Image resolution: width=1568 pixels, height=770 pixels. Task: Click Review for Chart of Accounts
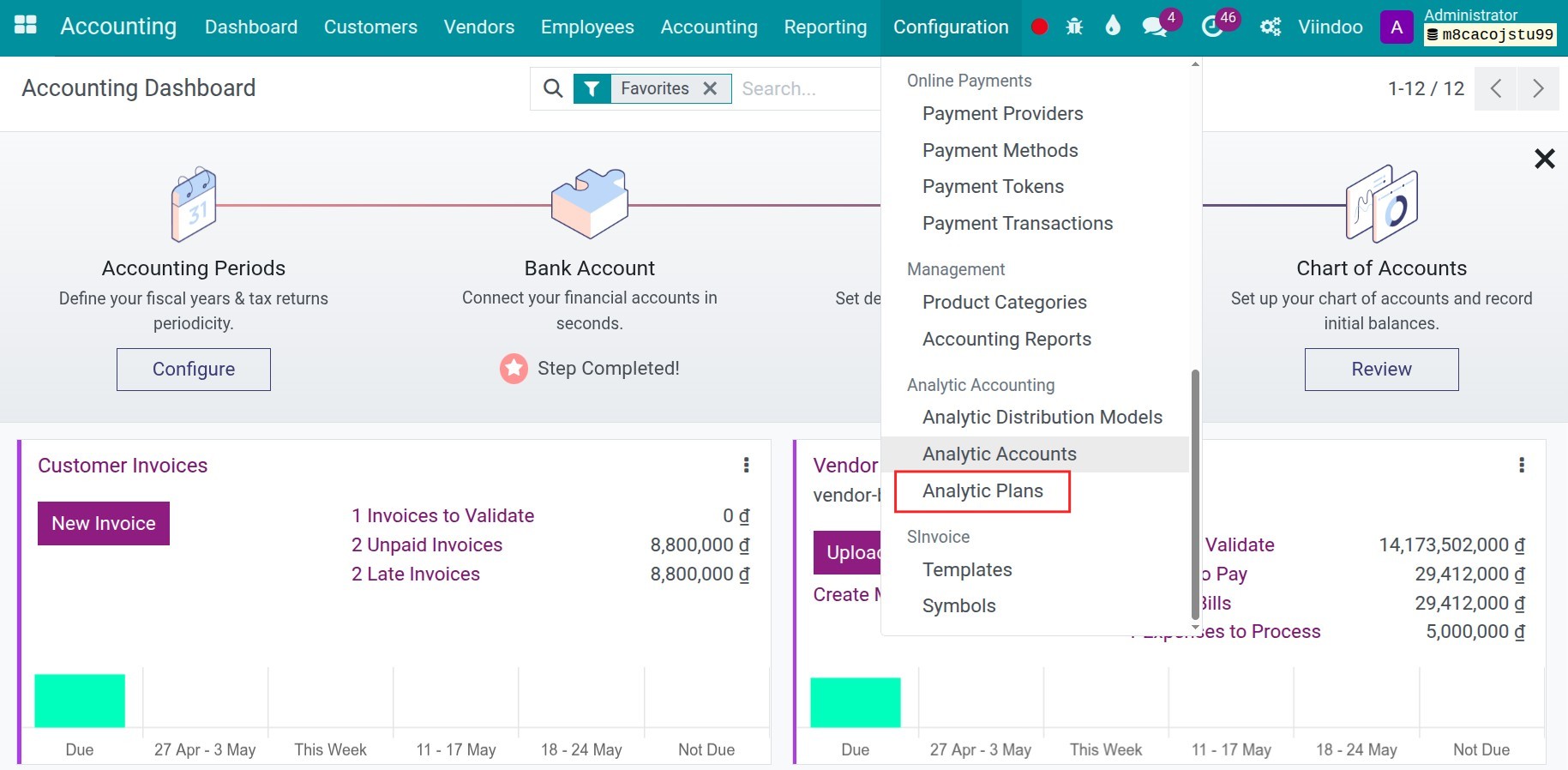[1381, 369]
